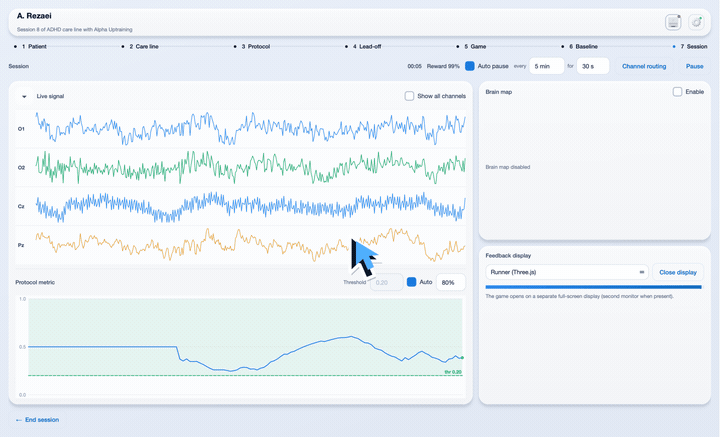Open settings gear with green status dot
The image size is (720, 437).
coord(696,22)
